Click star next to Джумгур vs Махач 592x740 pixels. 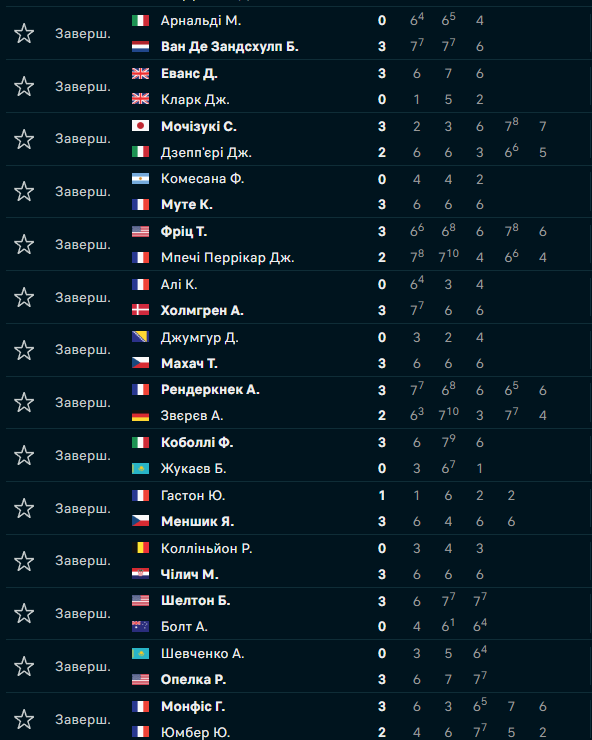click(x=24, y=350)
